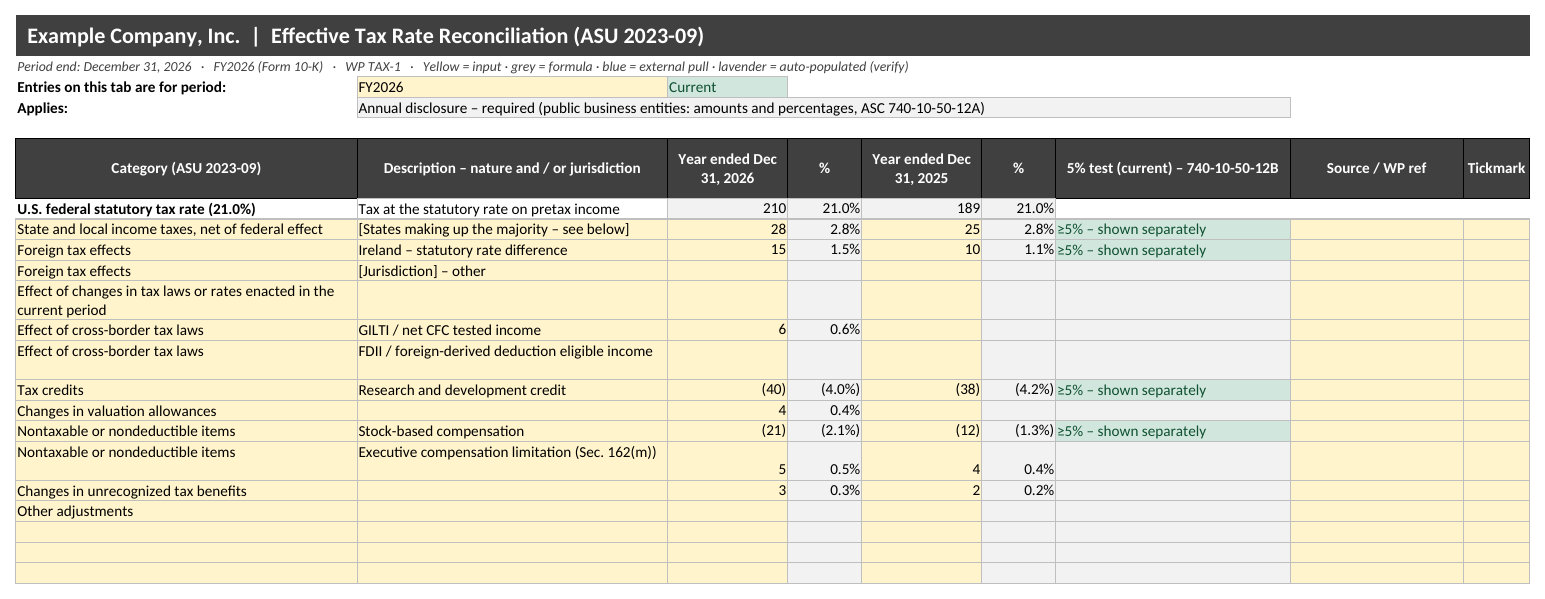1545x599 pixels.
Task: Select the green 'Current' cell
Action: (727, 87)
